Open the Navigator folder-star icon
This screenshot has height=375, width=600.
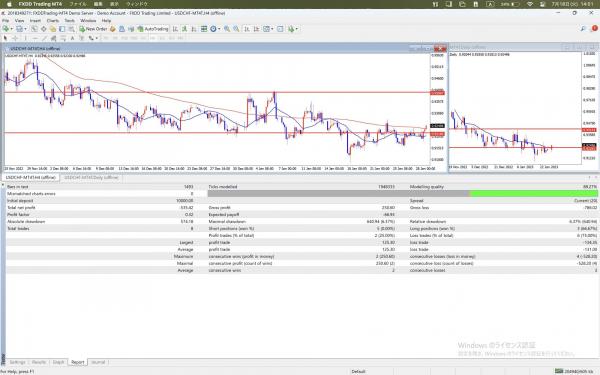[x=52, y=29]
